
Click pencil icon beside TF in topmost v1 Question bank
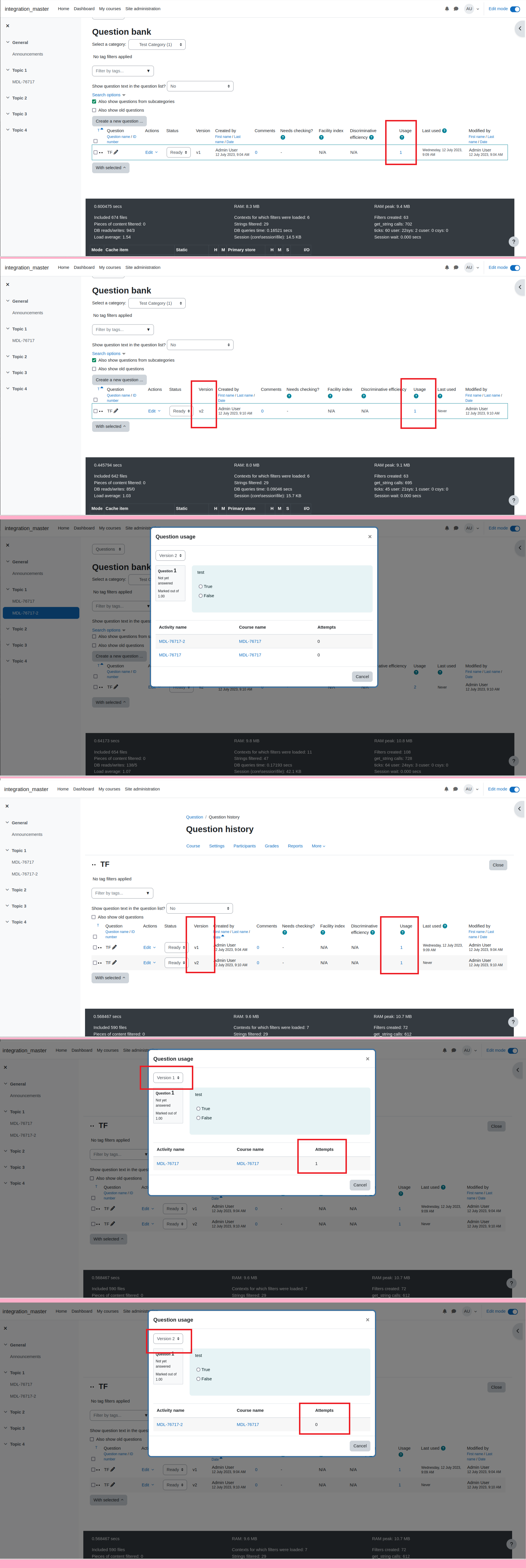pos(116,152)
